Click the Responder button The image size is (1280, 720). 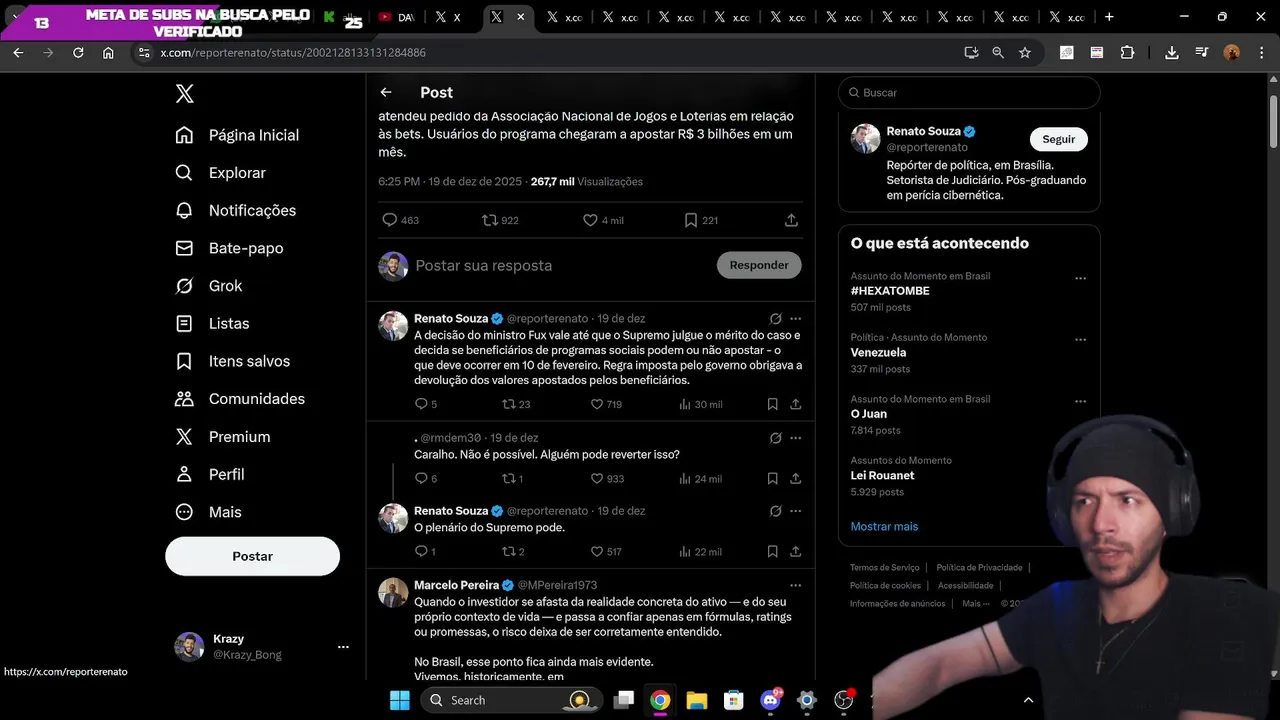[759, 265]
